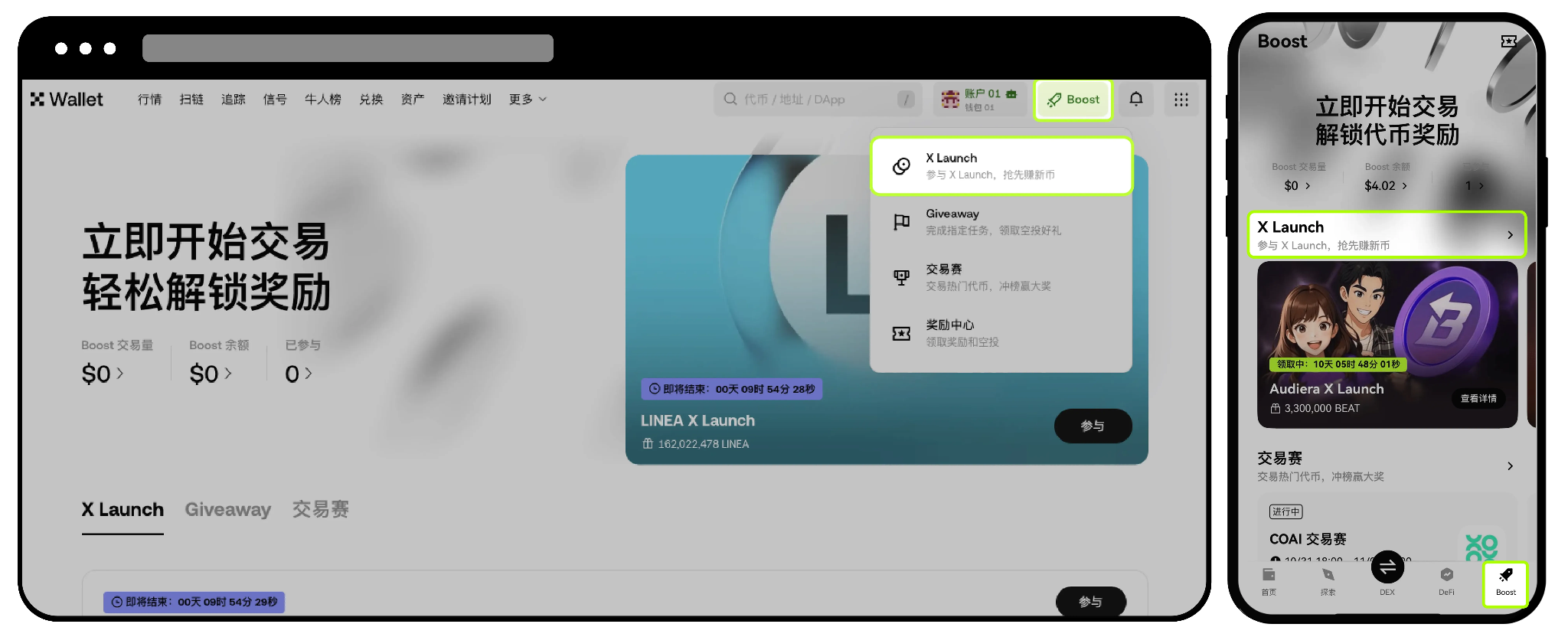
Task: Open the 账户 01 account selector
Action: pyautogui.click(x=980, y=100)
